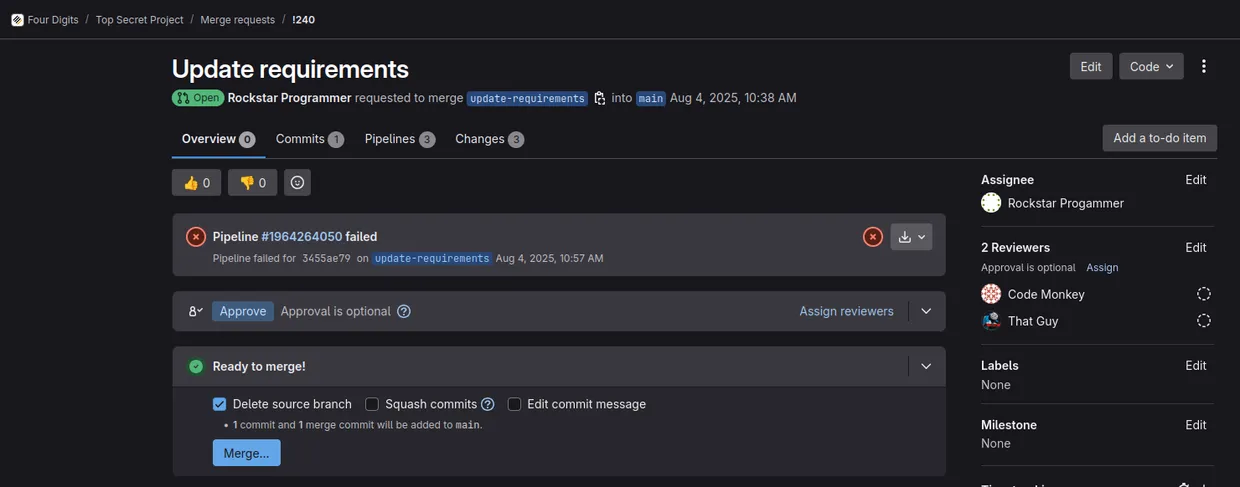Switch to the Pipelines tab
The height and width of the screenshot is (487, 1240).
pos(399,139)
